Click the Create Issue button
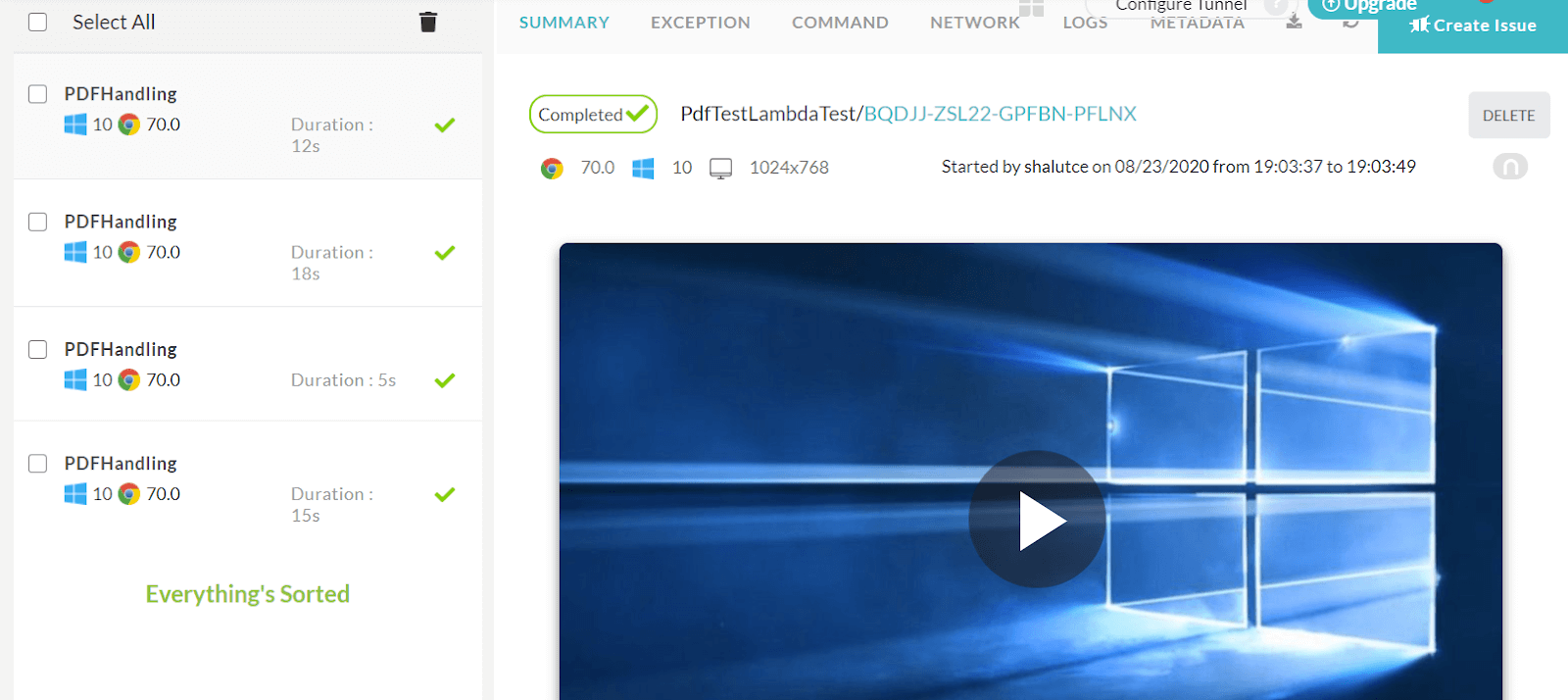The height and width of the screenshot is (700, 1568). (x=1473, y=26)
